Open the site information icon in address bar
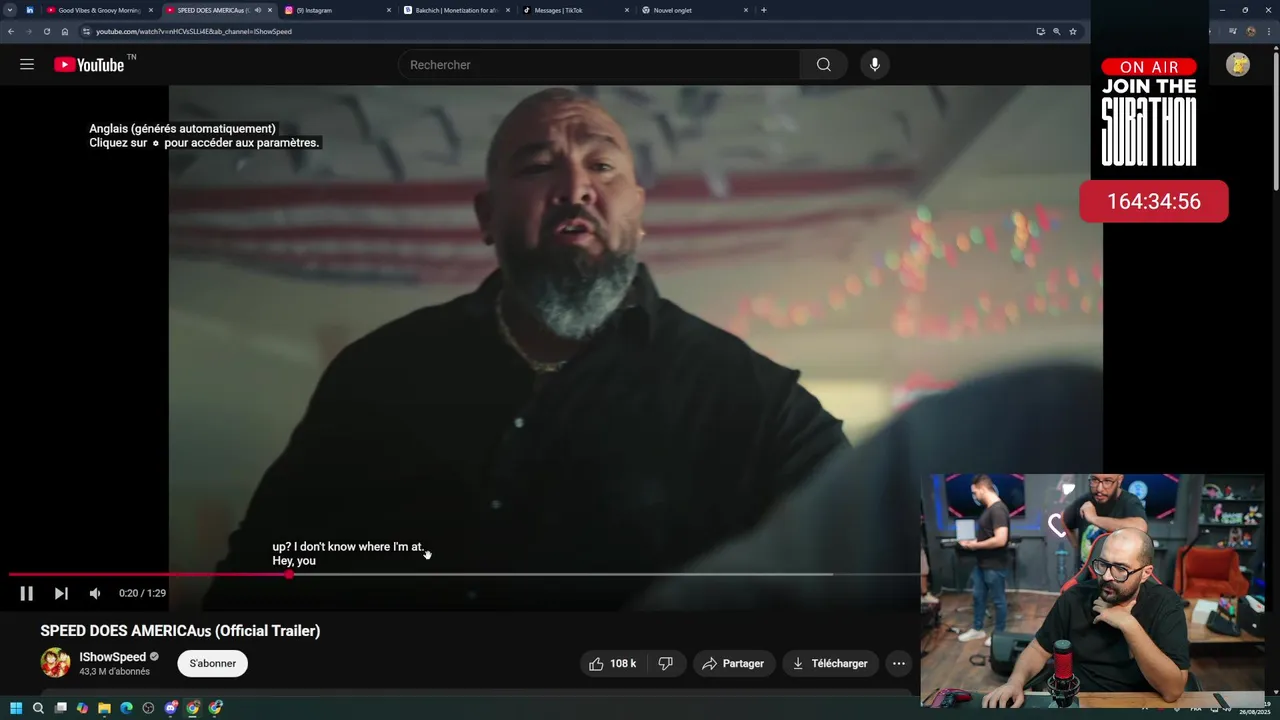The width and height of the screenshot is (1280, 720). (x=86, y=31)
